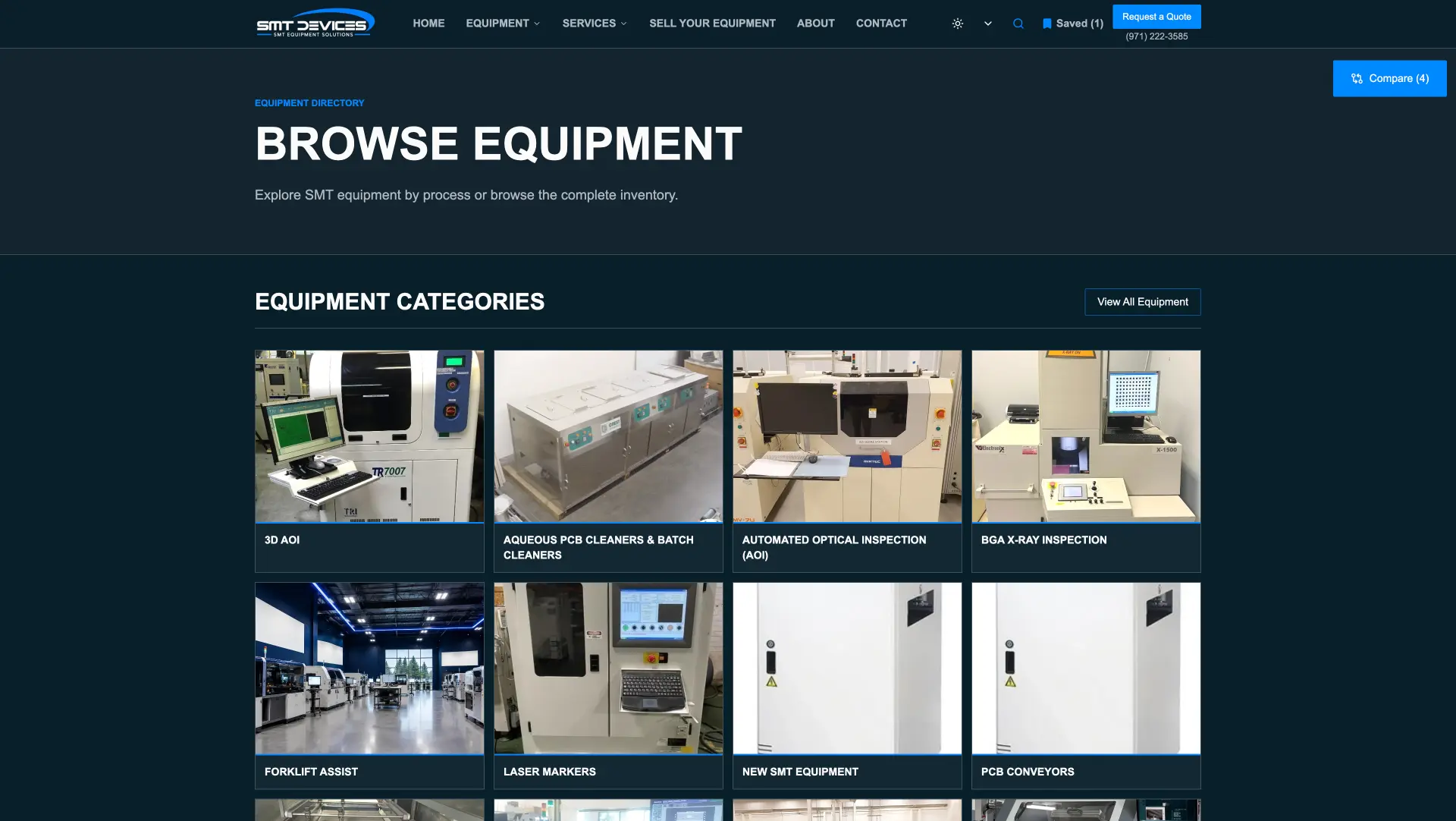Go to the Home page
Viewport: 1456px width, 821px height.
[428, 24]
